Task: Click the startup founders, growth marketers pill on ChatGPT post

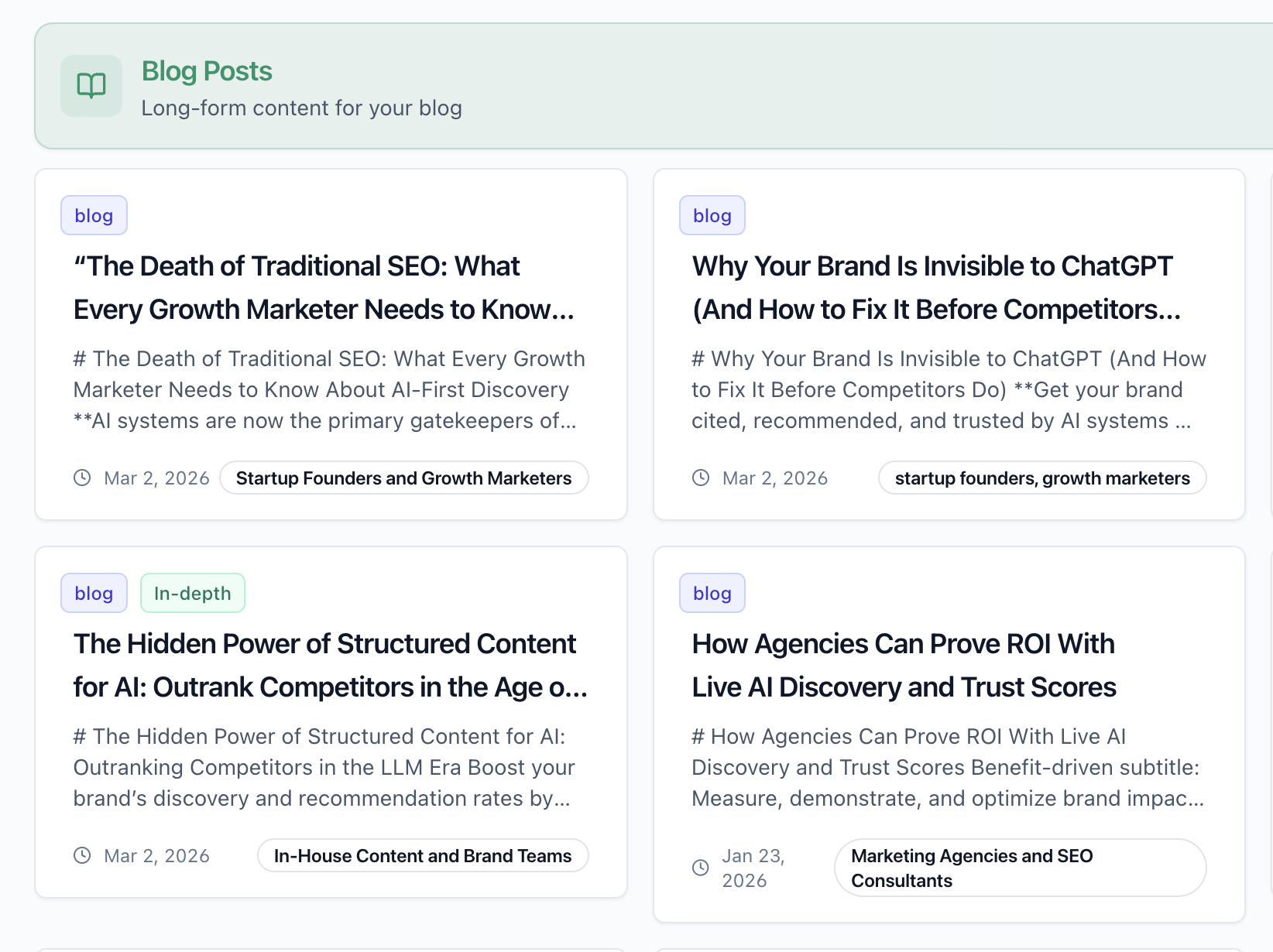Action: tap(1041, 478)
